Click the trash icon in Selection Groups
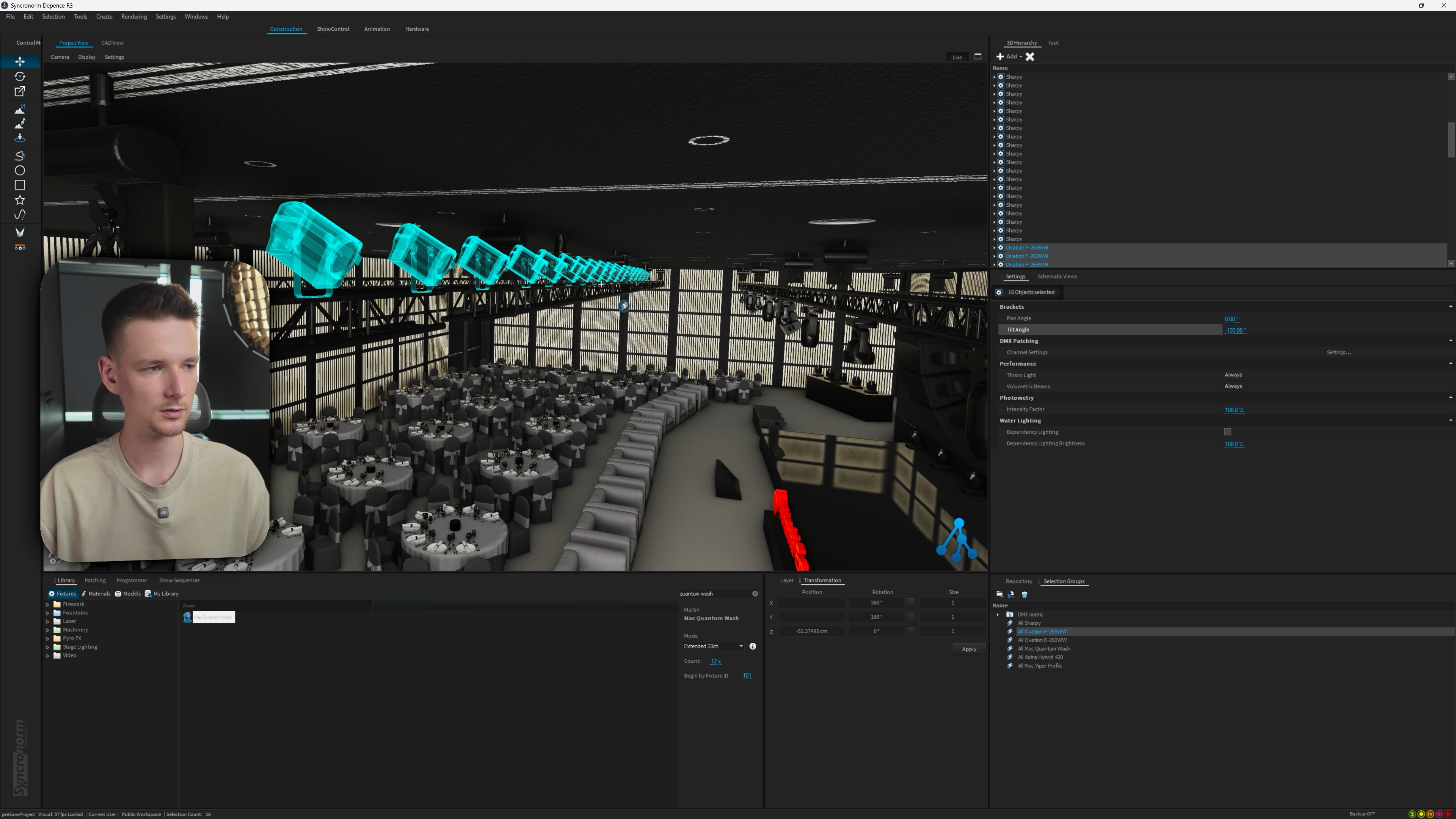The width and height of the screenshot is (1456, 819). (1024, 594)
